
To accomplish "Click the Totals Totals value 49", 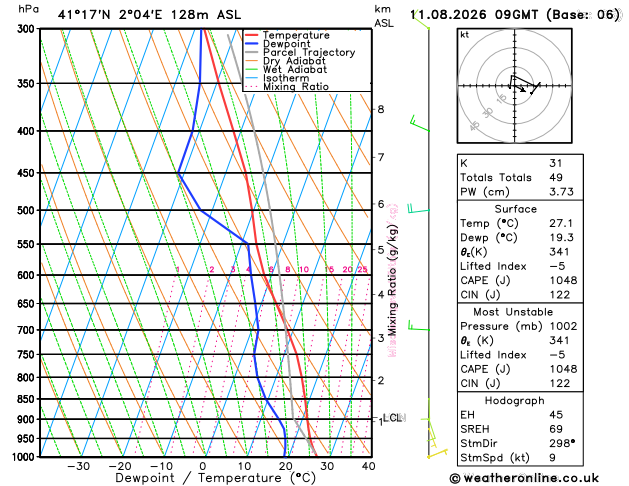I will click(556, 177).
